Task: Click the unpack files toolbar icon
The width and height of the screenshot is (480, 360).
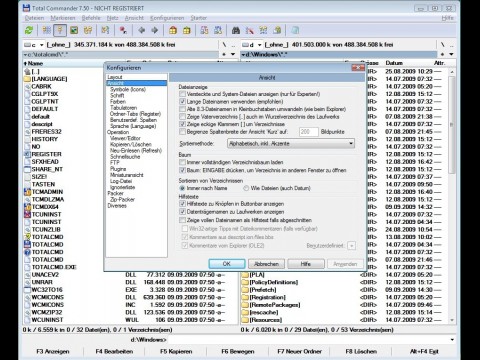Action: tap(187, 30)
